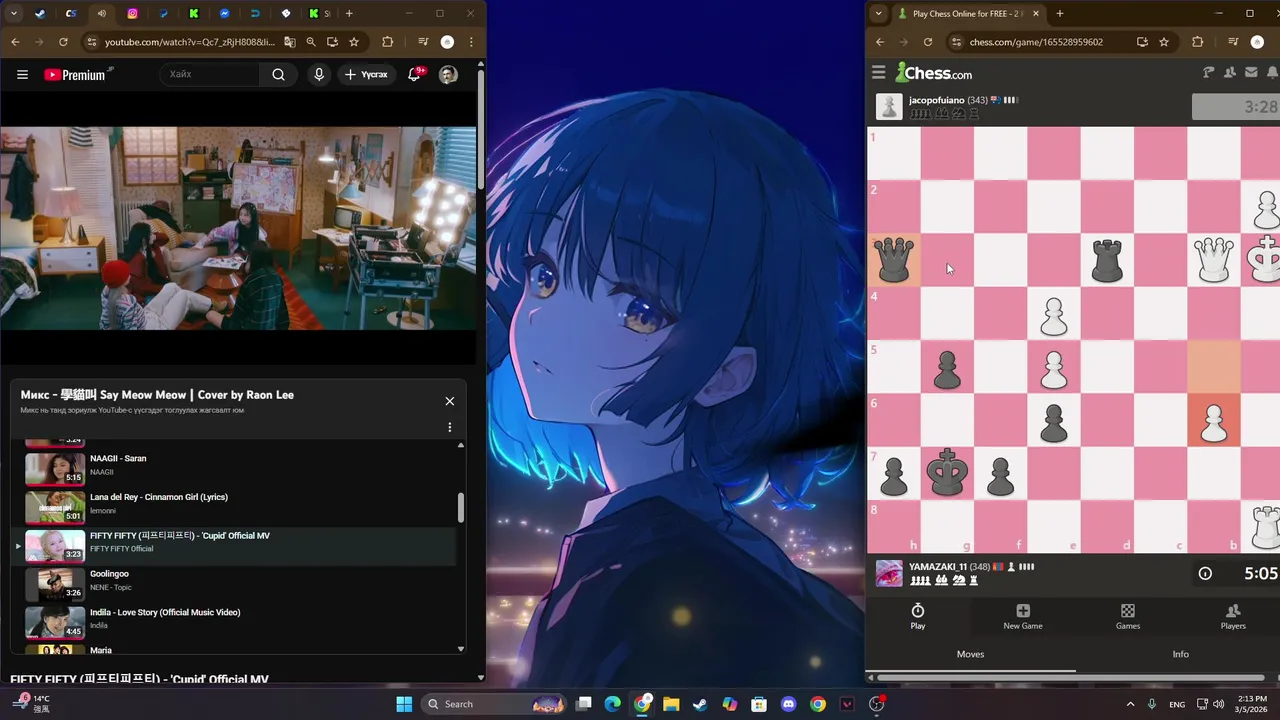The width and height of the screenshot is (1280, 720).
Task: Switch to the Messenger tab
Action: tap(225, 14)
